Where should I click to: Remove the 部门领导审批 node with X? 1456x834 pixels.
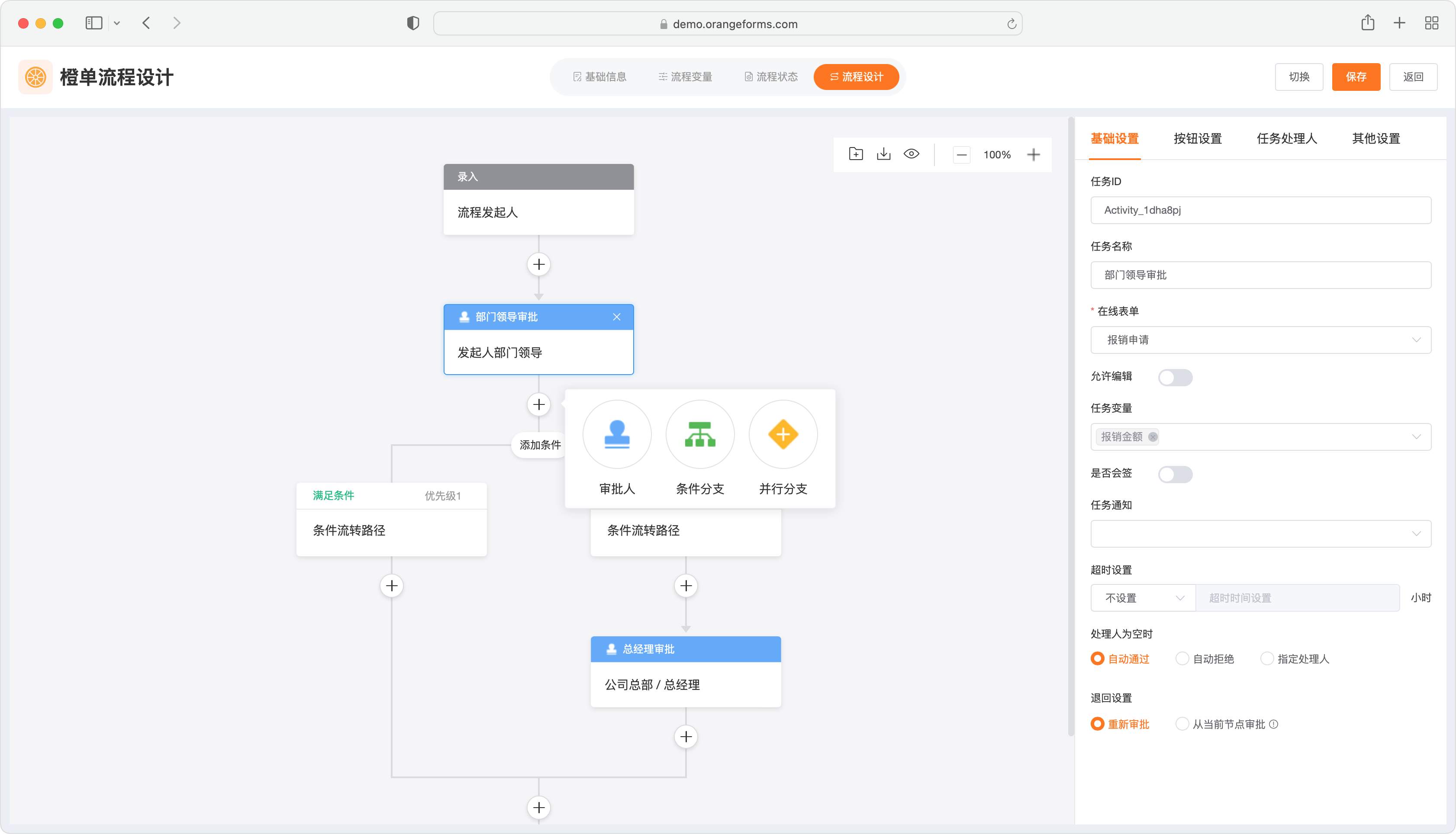[617, 317]
